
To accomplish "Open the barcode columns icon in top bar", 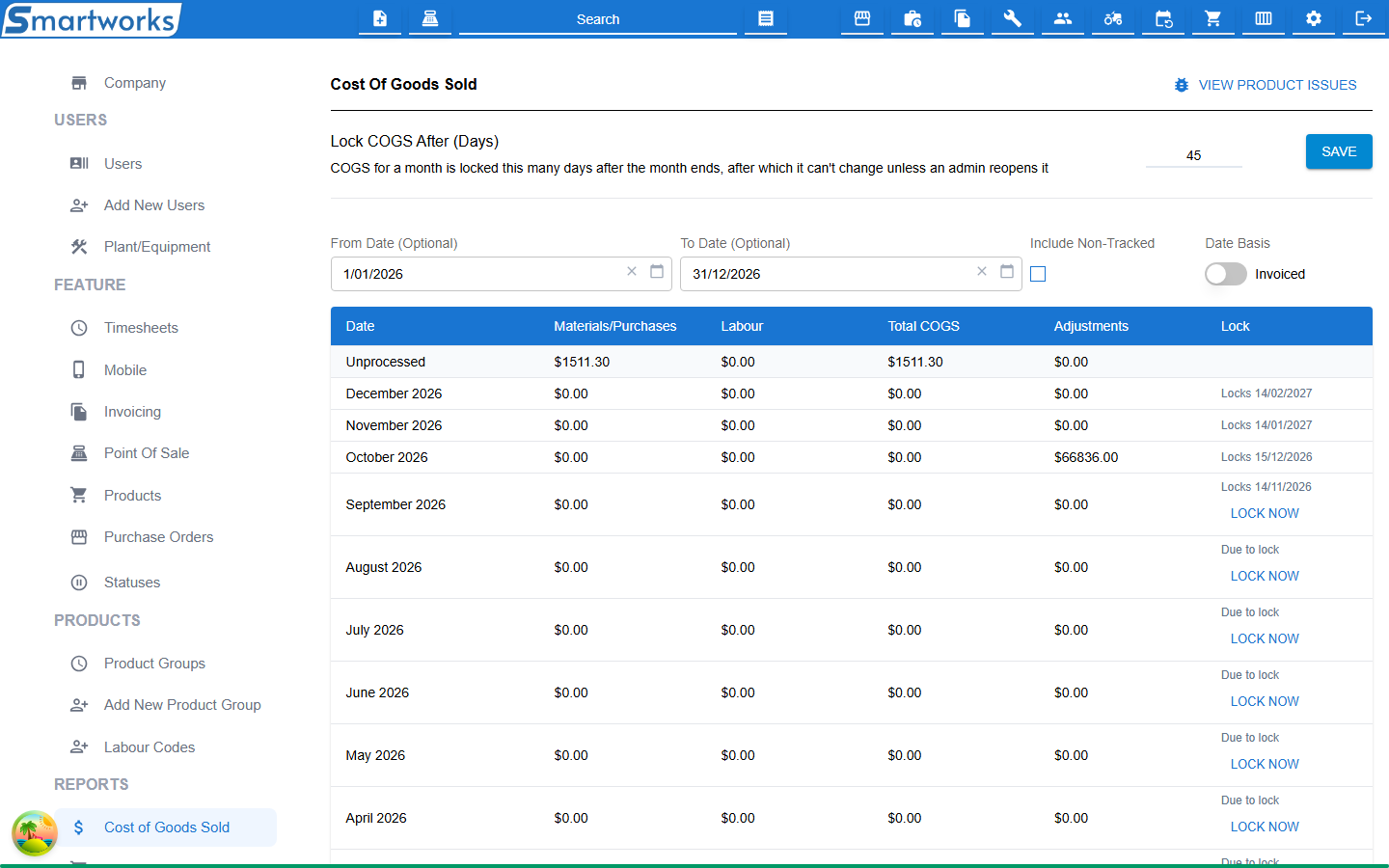I will pos(1264,18).
